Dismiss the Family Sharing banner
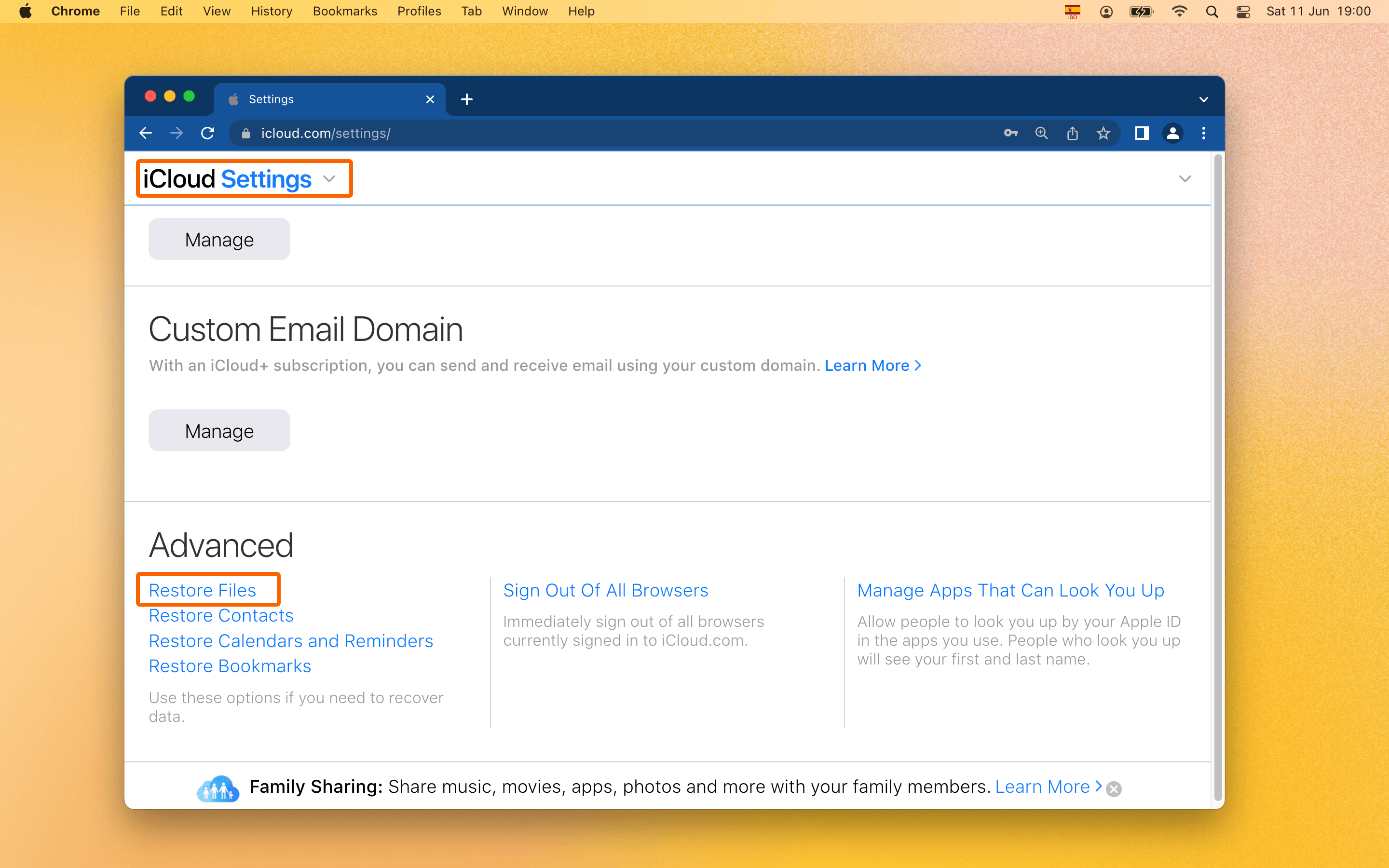 1114,789
